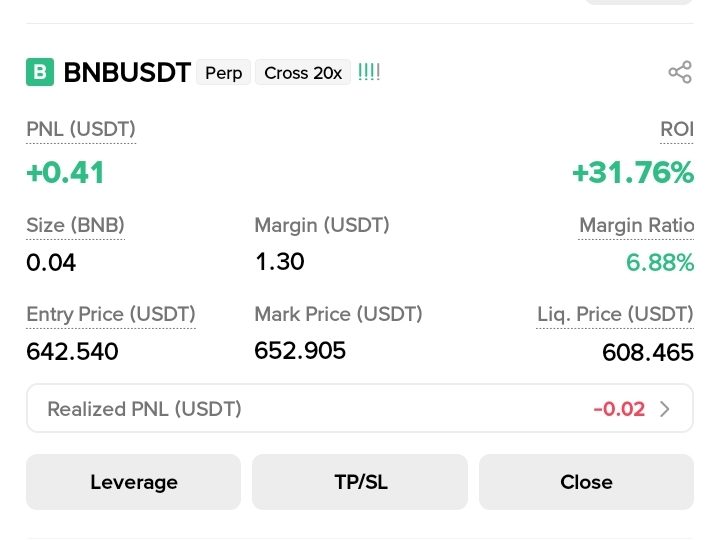Tap Size (BNB) label to switch unit
The width and height of the screenshot is (720, 540).
click(x=75, y=225)
